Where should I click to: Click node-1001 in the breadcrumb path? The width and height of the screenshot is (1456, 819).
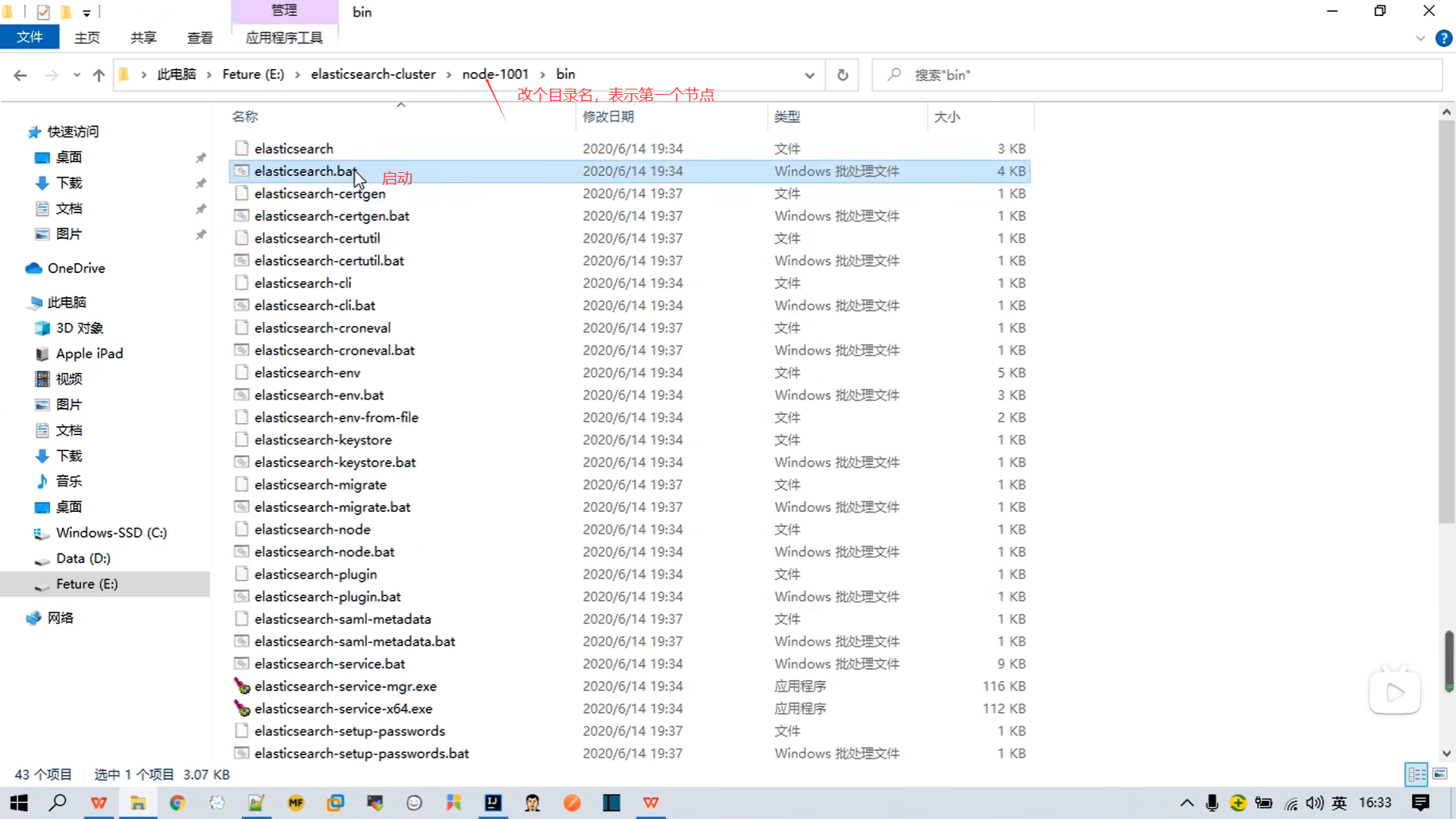tap(495, 74)
